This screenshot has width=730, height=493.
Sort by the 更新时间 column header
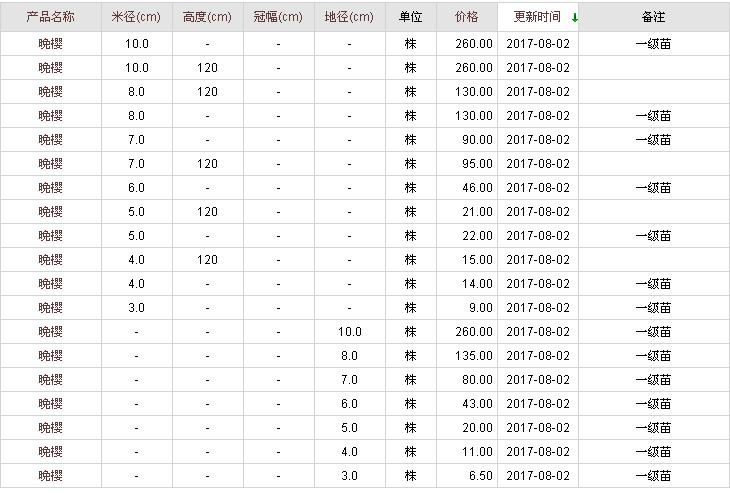537,17
